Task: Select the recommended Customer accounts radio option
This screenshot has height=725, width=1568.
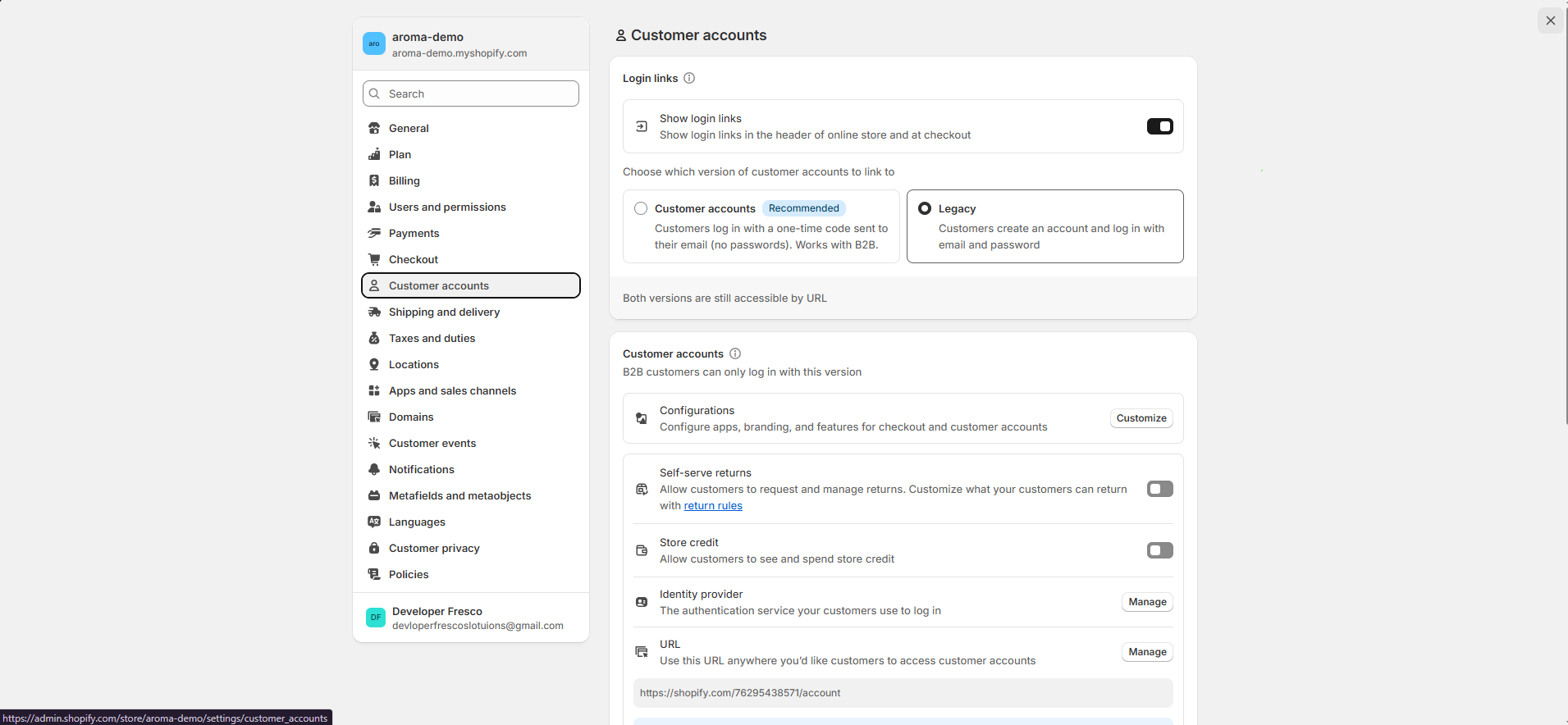Action: point(641,208)
